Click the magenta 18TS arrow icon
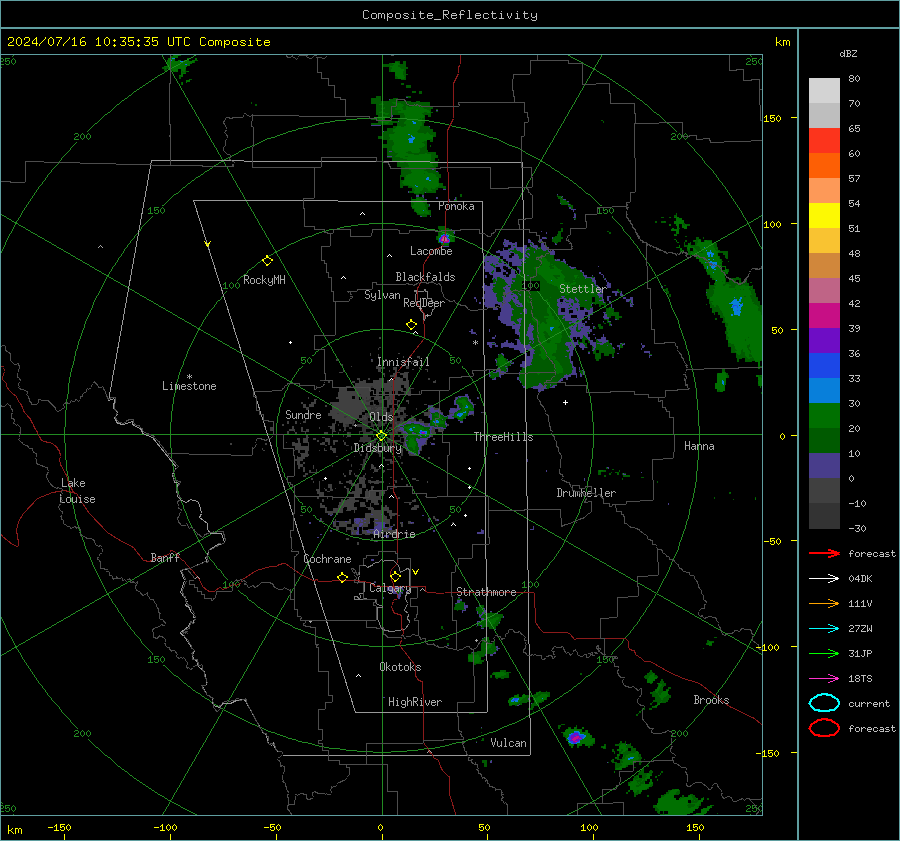Image resolution: width=900 pixels, height=841 pixels. (x=824, y=679)
